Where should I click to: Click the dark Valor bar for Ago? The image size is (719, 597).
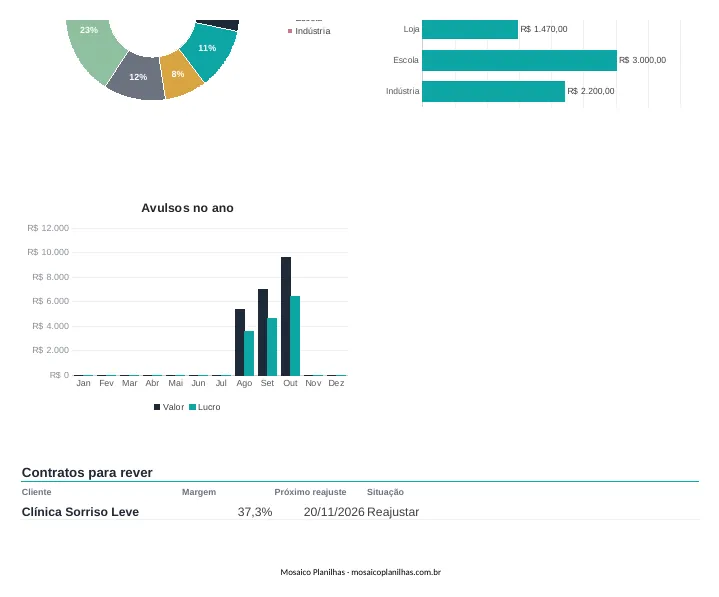tap(240, 343)
